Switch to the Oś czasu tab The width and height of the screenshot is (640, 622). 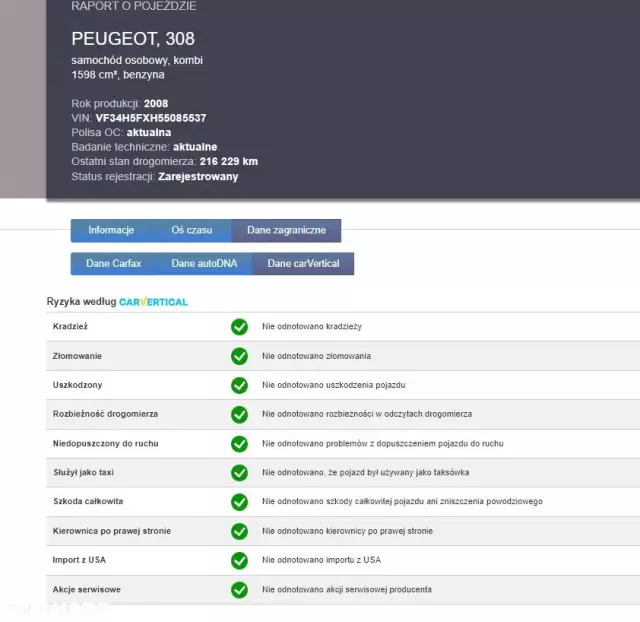tap(191, 231)
